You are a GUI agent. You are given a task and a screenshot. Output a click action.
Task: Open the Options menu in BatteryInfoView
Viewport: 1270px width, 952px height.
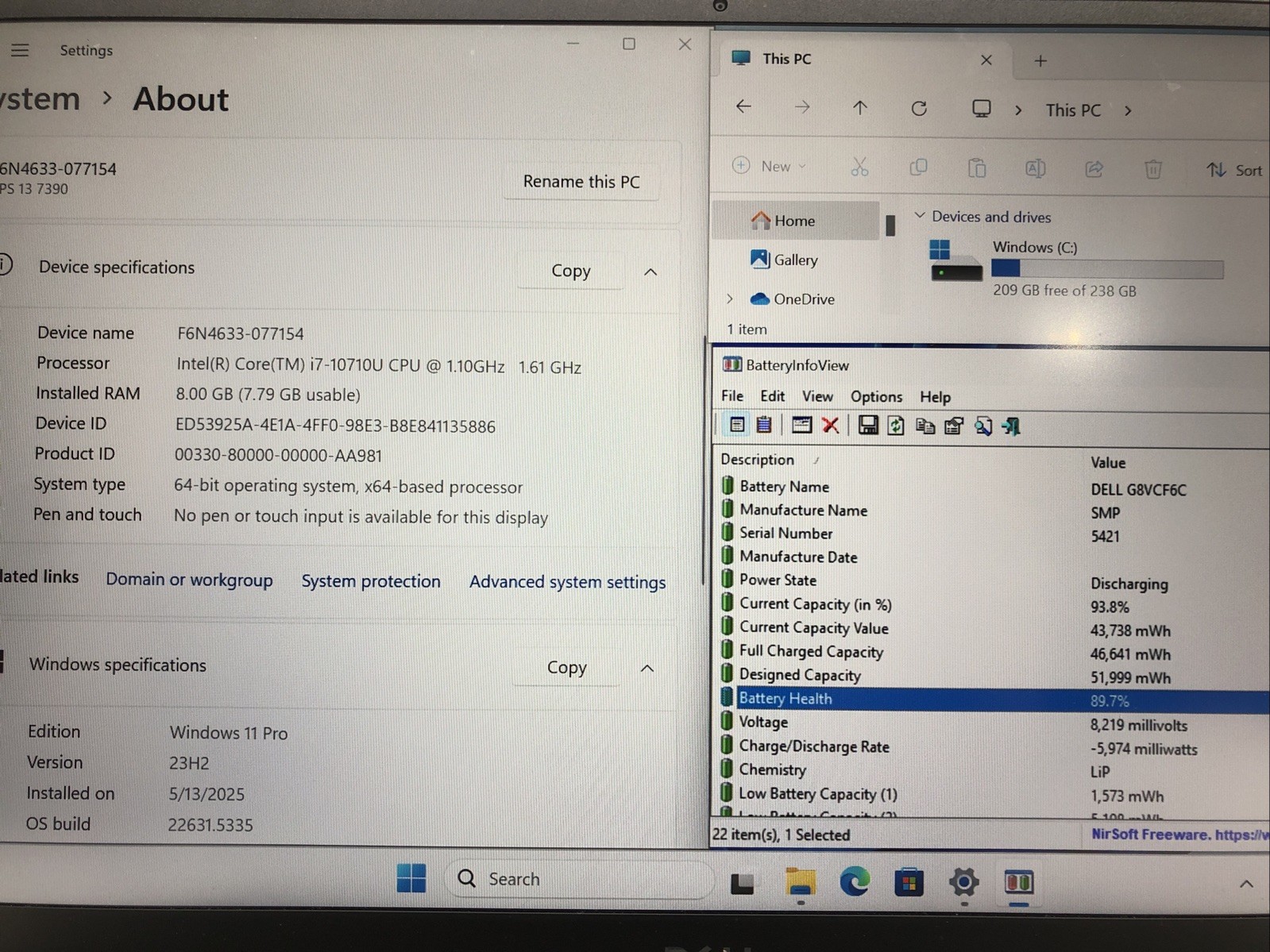point(876,396)
